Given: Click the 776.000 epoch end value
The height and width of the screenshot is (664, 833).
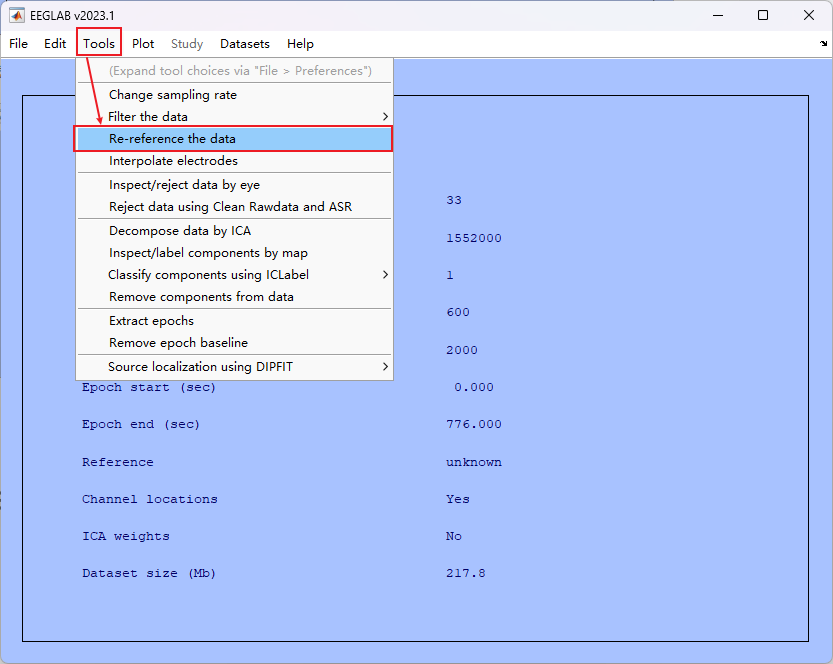Looking at the screenshot, I should tap(474, 424).
